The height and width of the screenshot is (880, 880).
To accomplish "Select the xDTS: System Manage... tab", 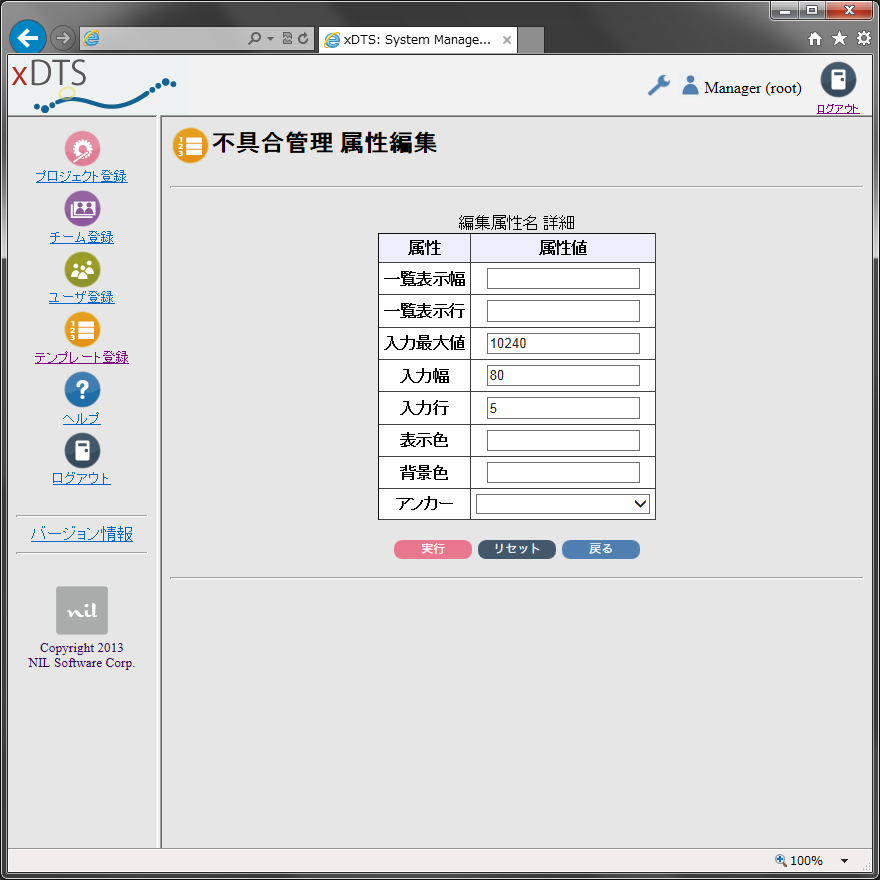I will pos(418,40).
